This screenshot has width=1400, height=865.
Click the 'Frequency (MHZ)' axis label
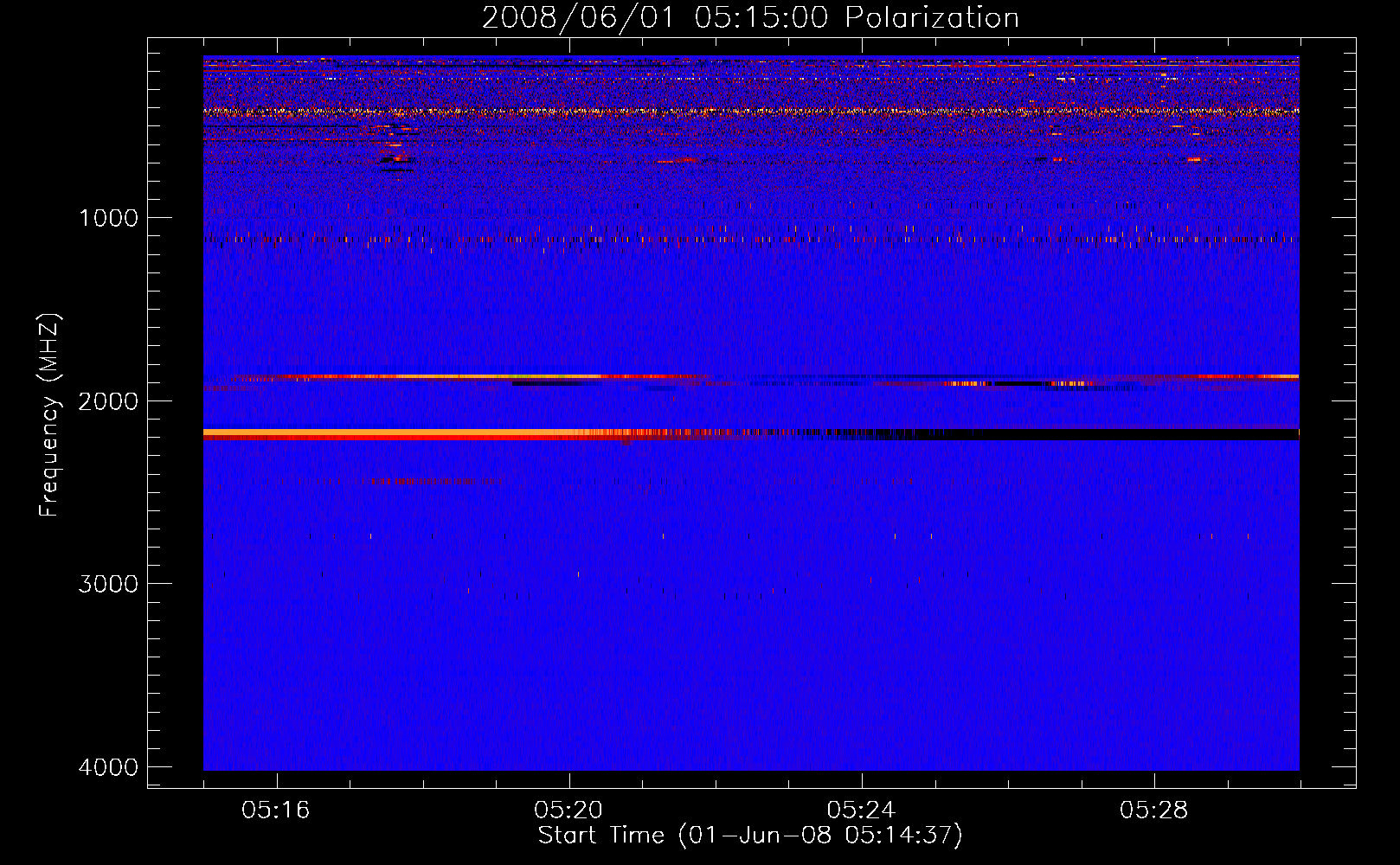pyautogui.click(x=48, y=415)
